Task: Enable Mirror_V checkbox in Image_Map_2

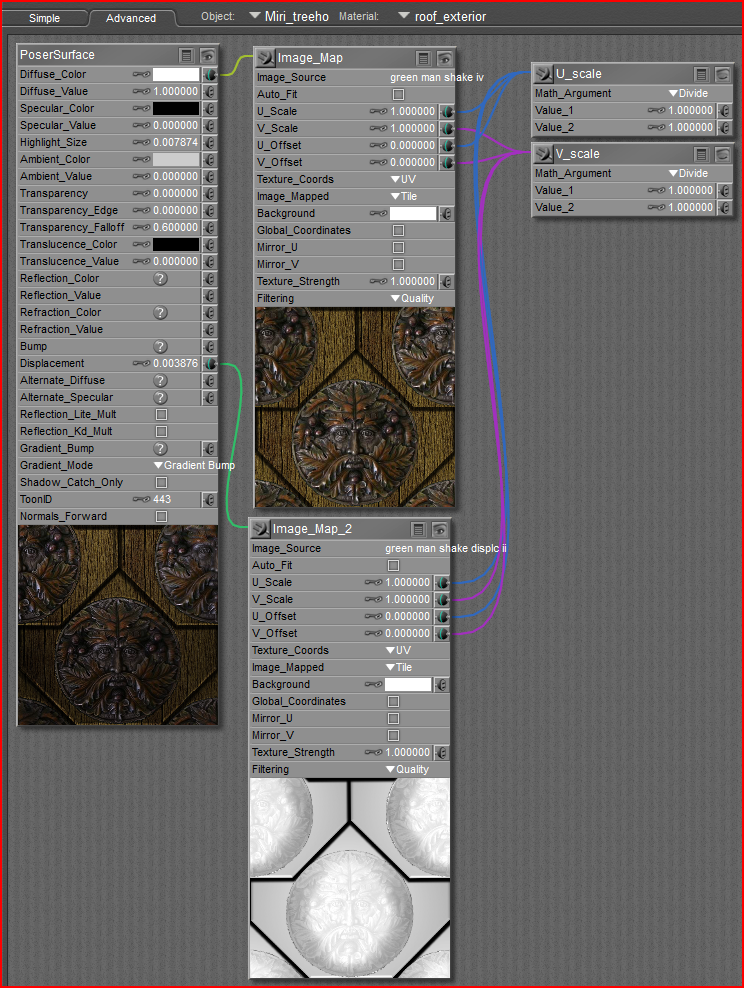Action: (393, 736)
